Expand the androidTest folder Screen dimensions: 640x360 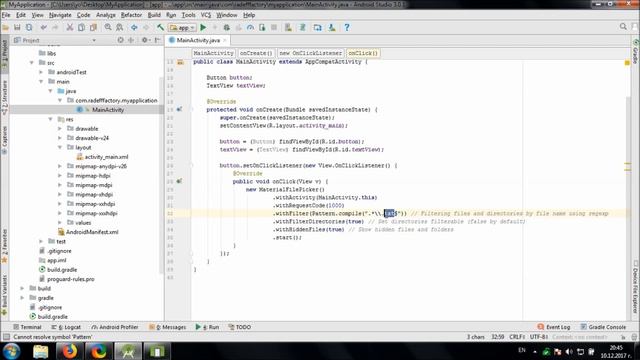[41, 72]
